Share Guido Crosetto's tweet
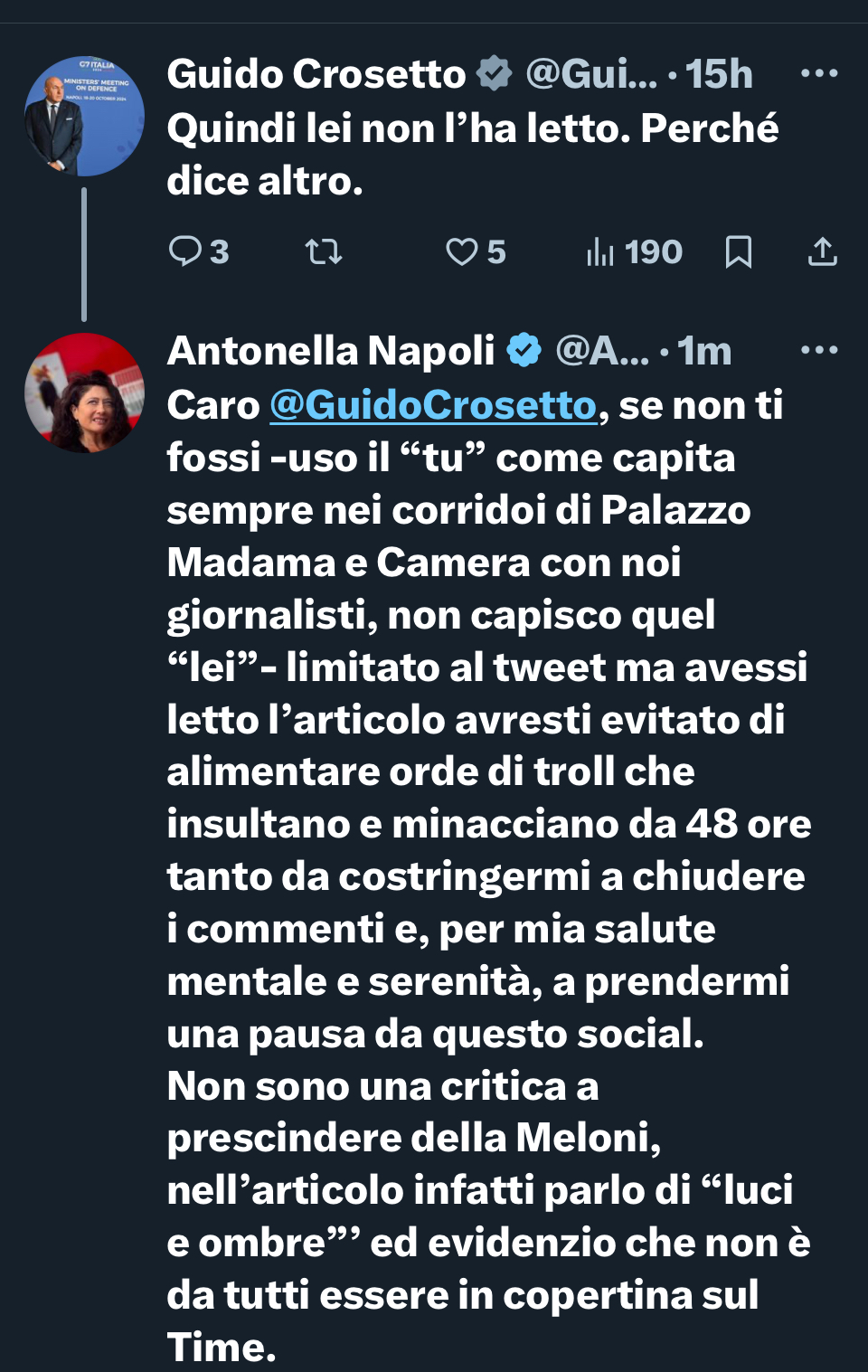 pyautogui.click(x=822, y=251)
